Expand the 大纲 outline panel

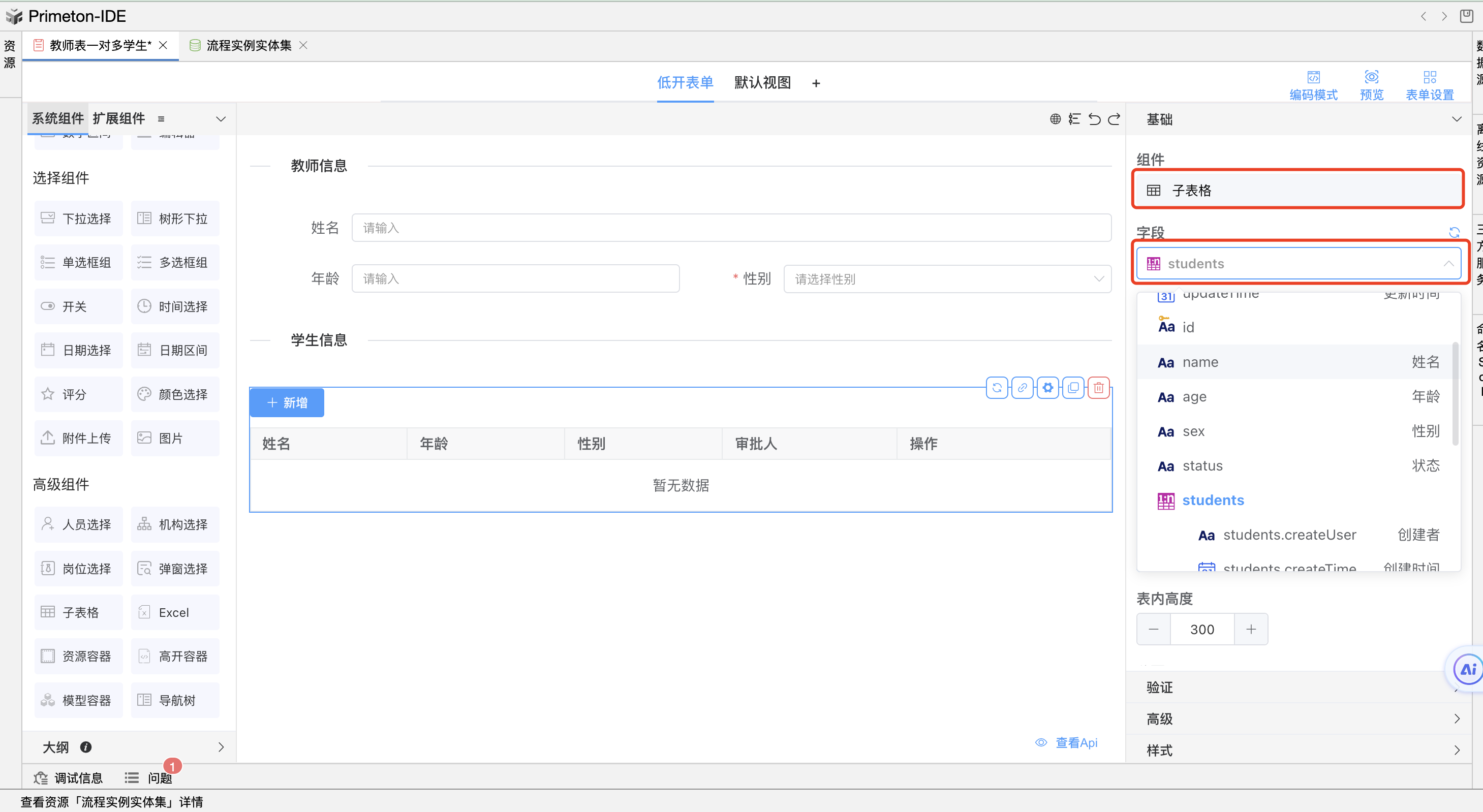coord(221,747)
